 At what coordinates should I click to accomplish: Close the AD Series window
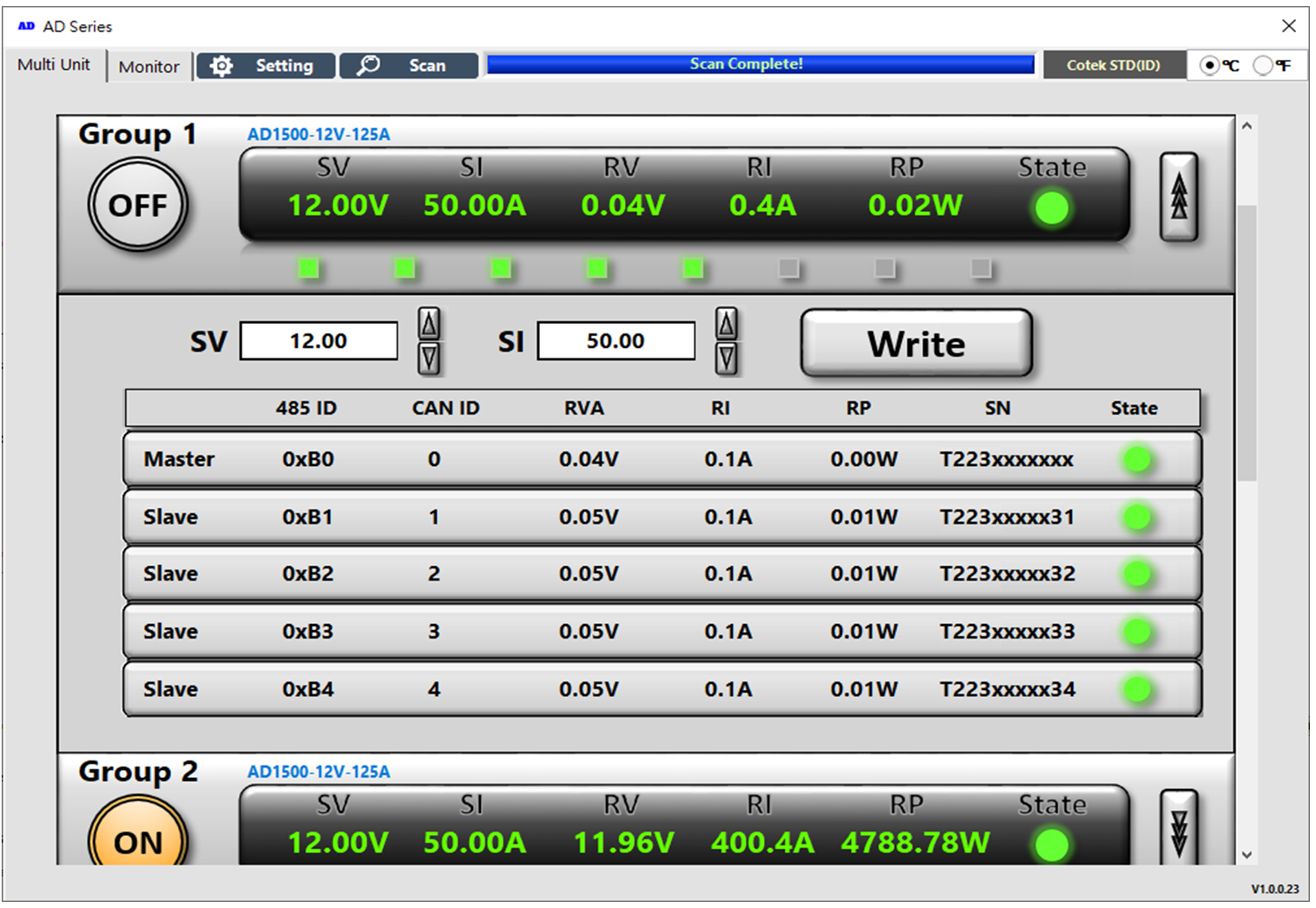point(1289,26)
